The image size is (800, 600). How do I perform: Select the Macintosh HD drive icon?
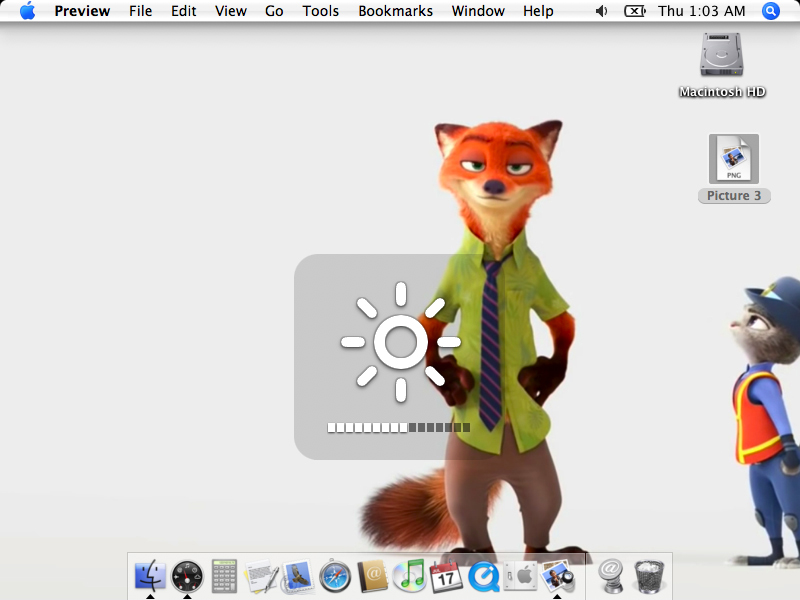(721, 55)
